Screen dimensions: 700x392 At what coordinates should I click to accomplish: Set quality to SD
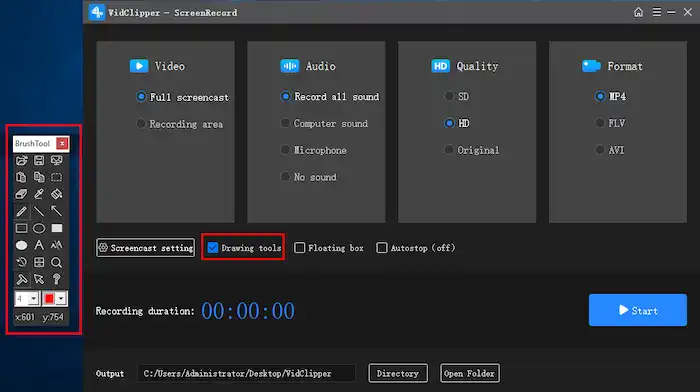click(457, 96)
